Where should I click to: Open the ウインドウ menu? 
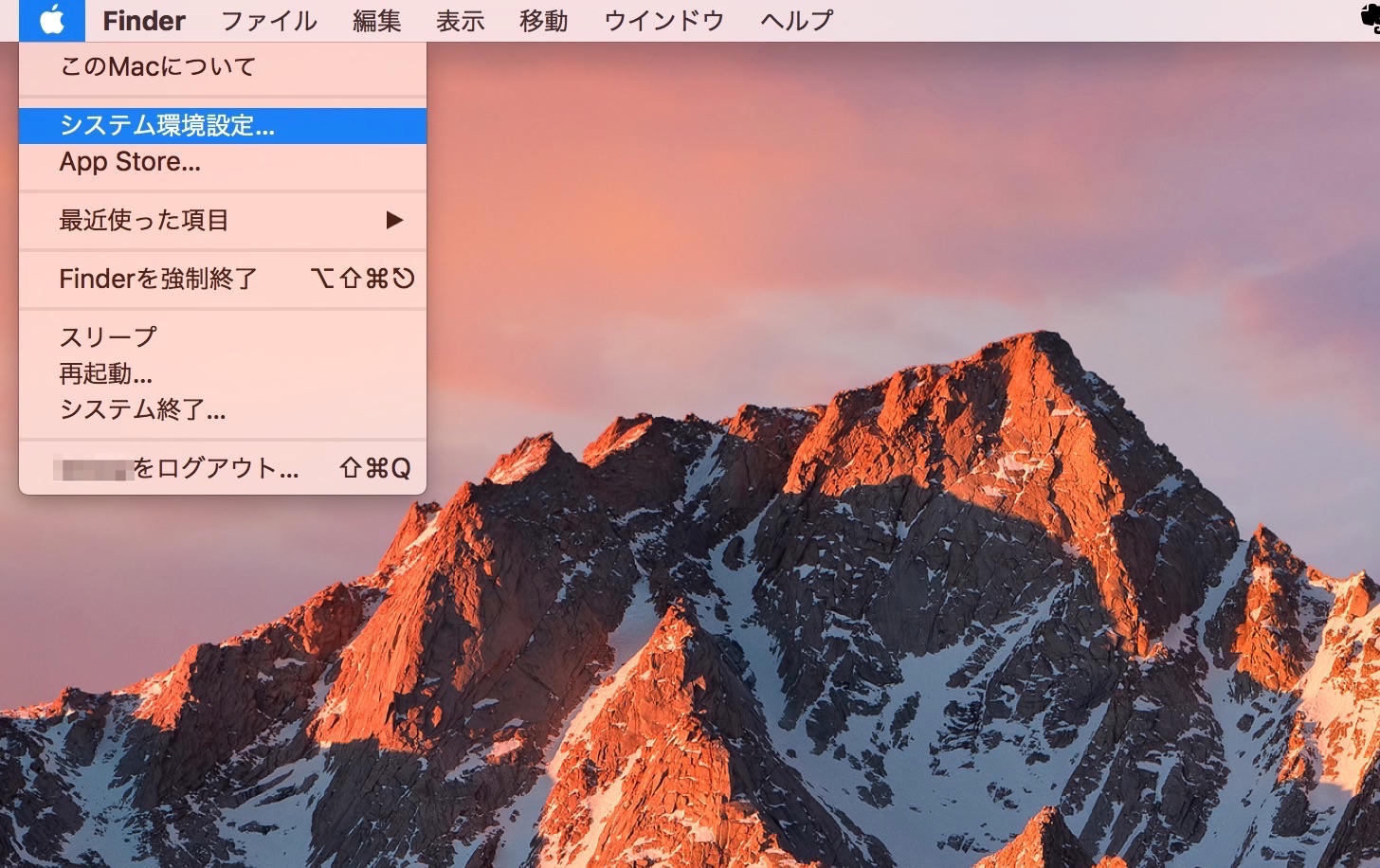point(664,20)
